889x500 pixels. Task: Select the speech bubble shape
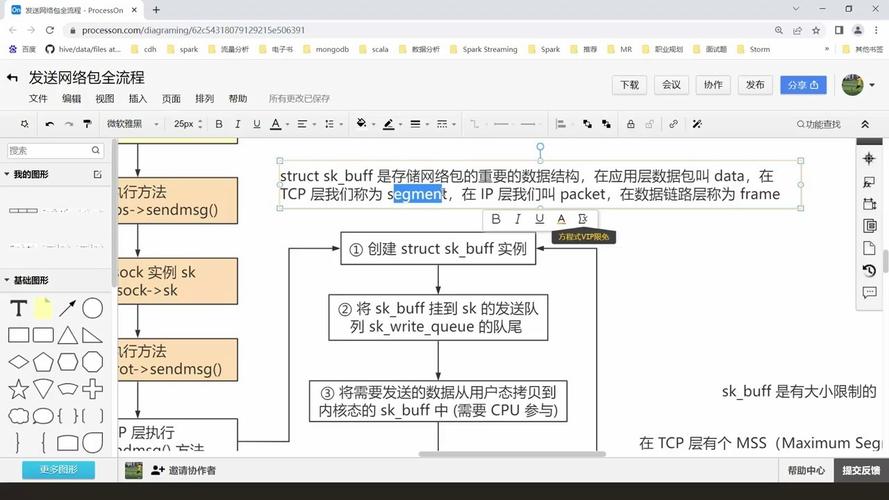click(43, 416)
